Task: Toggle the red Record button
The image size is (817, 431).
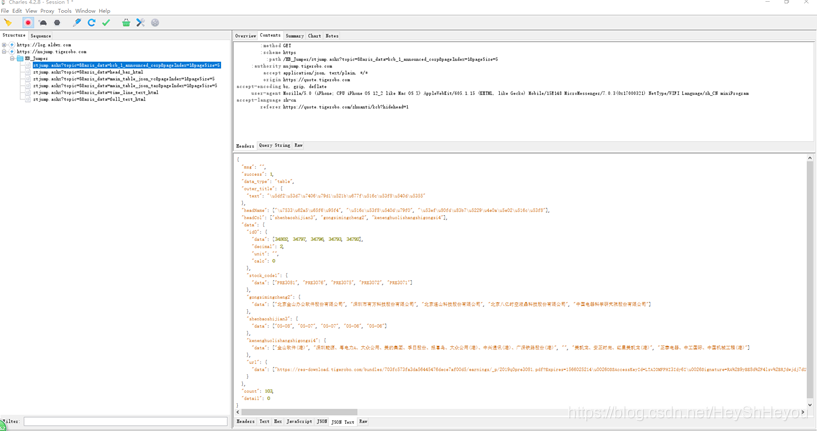Action: (x=28, y=22)
